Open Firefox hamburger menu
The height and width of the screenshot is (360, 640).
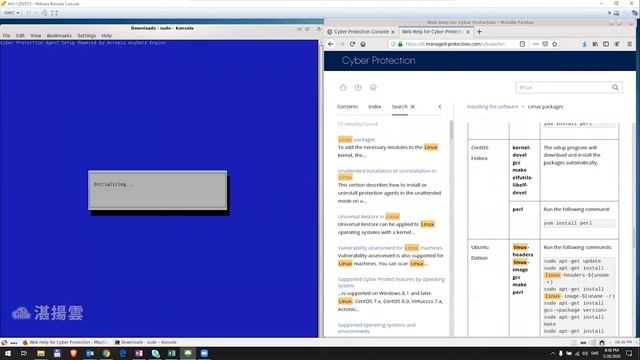tap(630, 44)
